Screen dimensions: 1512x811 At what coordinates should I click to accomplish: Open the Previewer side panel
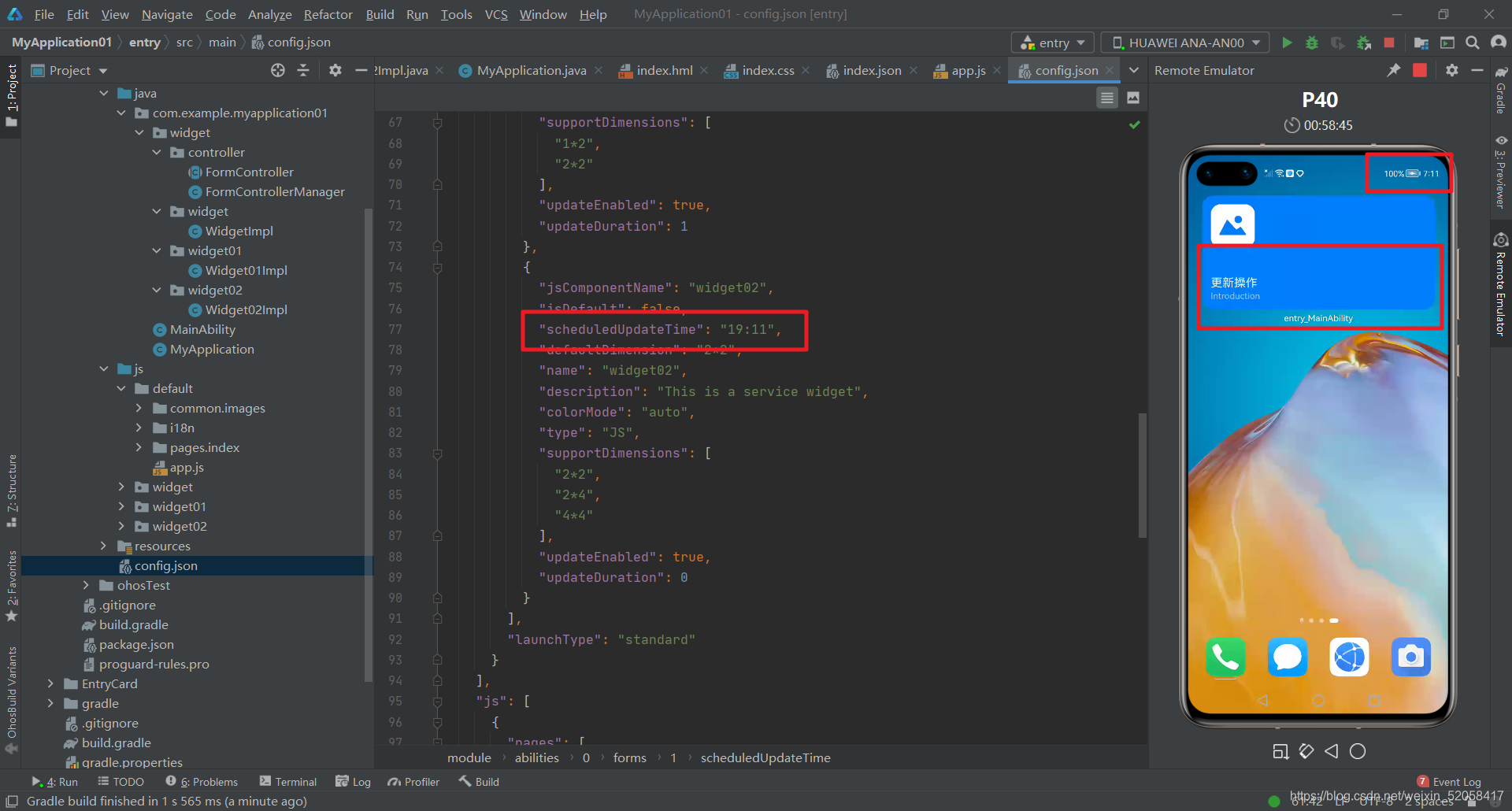pos(1501,172)
